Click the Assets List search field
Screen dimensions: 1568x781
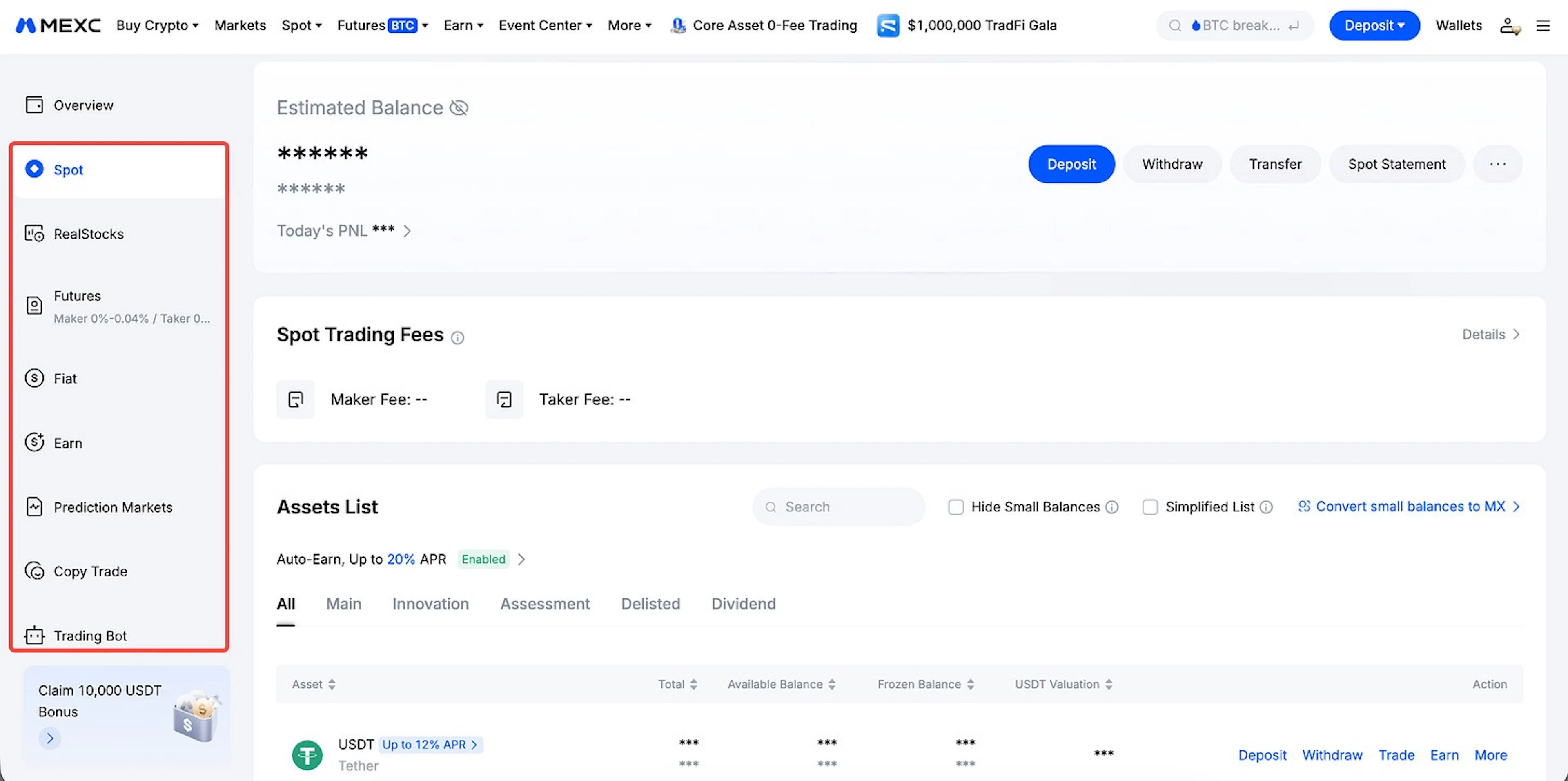838,507
